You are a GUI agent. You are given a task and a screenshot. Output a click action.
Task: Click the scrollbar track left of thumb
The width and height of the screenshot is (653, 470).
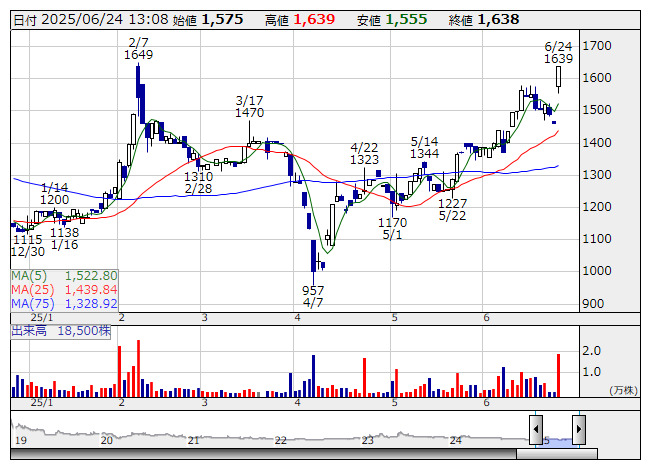coord(263,454)
